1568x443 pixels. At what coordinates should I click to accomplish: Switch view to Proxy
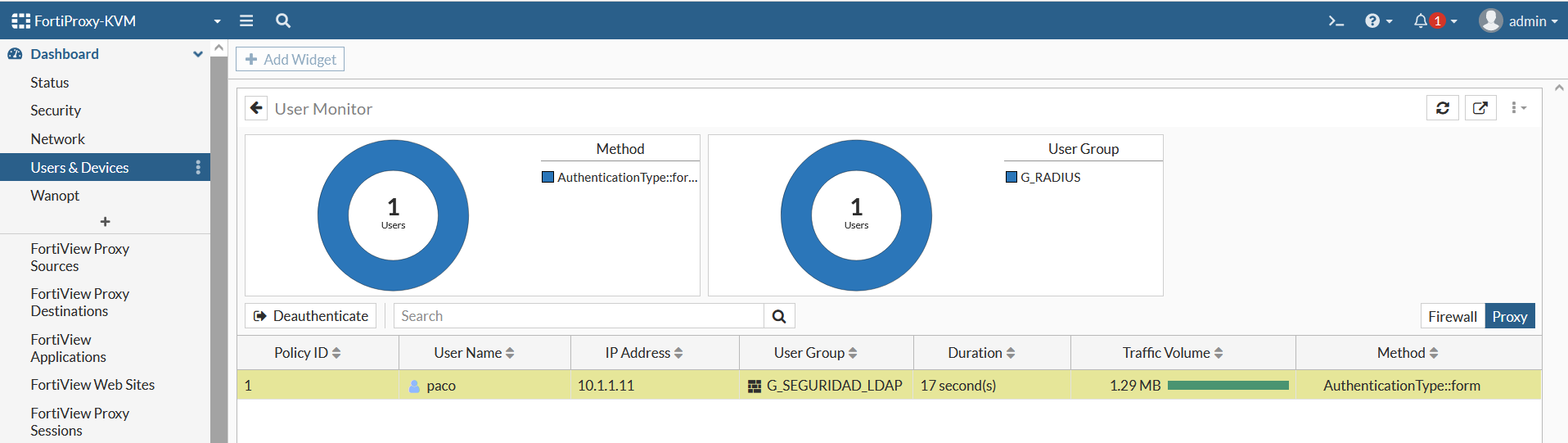(1509, 317)
